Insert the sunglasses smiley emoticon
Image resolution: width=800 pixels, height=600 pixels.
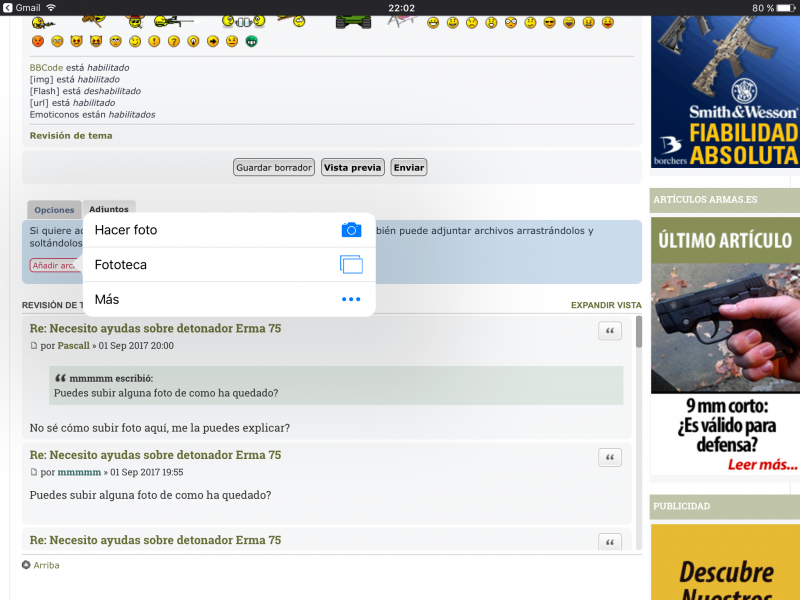coord(549,22)
